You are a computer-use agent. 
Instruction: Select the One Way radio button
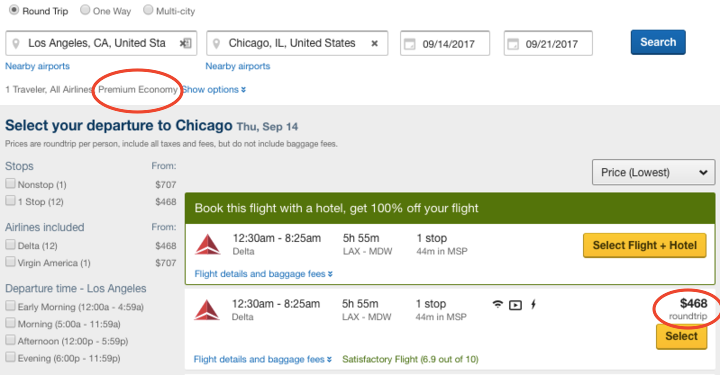point(85,10)
